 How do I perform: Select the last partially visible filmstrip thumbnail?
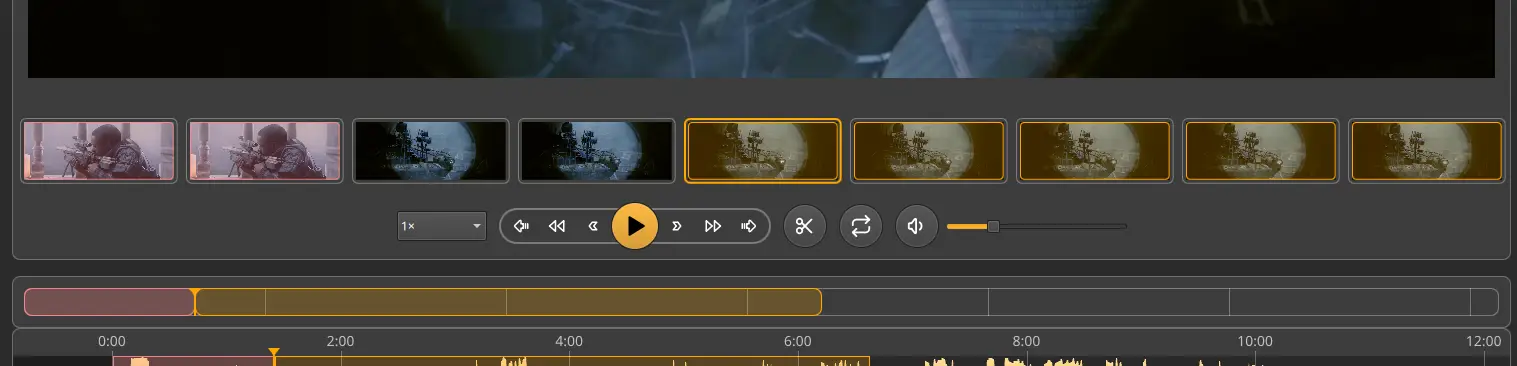[x=1427, y=151]
